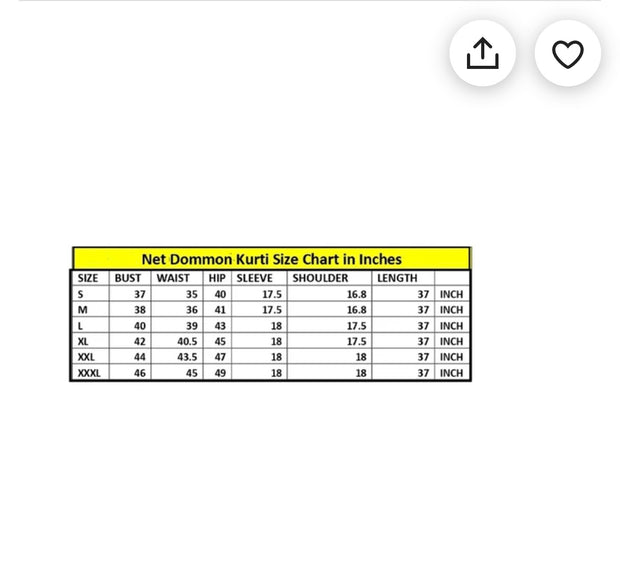
Task: Click the SIZE column header
Action: pos(88,278)
